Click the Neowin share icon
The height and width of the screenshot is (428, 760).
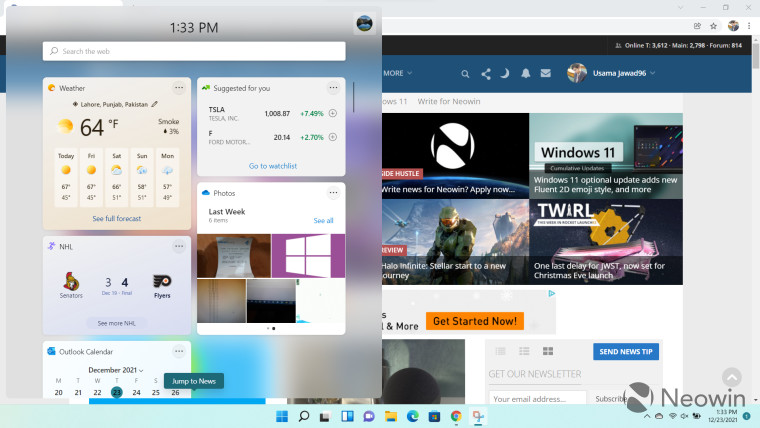coord(486,74)
